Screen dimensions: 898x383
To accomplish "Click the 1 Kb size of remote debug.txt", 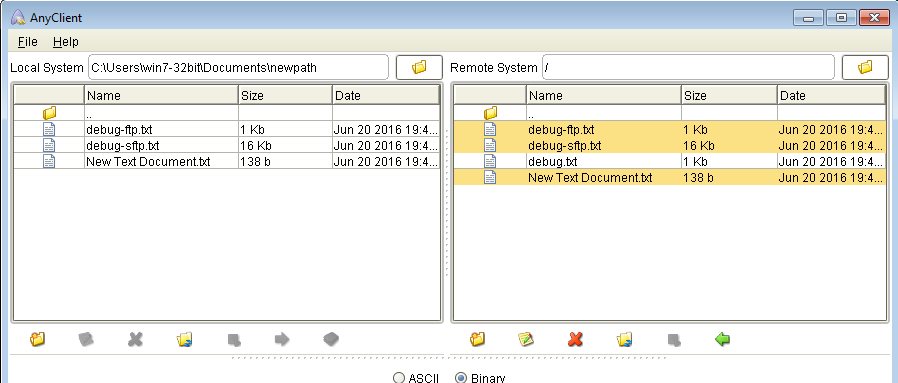I will 695,161.
